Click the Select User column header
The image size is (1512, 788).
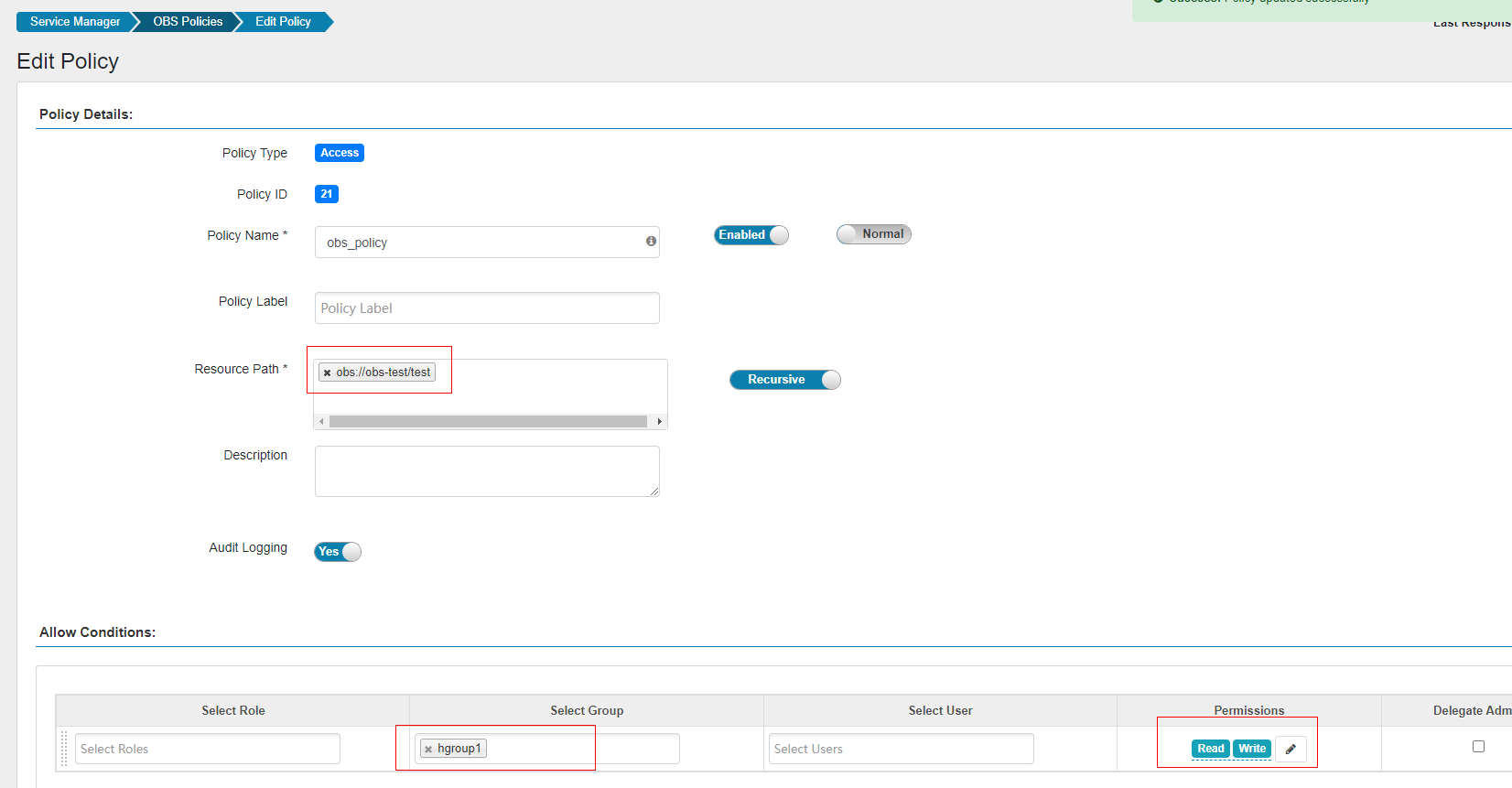pos(940,710)
